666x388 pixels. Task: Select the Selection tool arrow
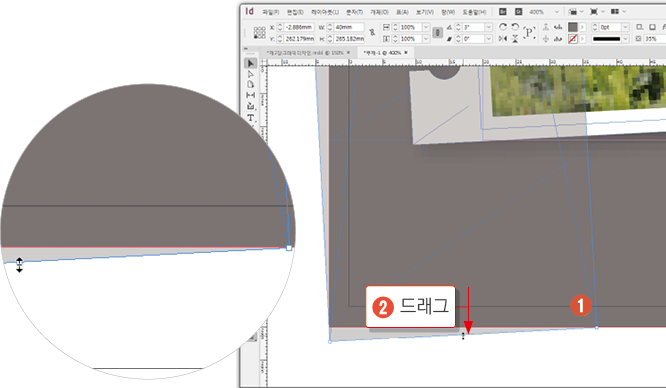coord(250,63)
